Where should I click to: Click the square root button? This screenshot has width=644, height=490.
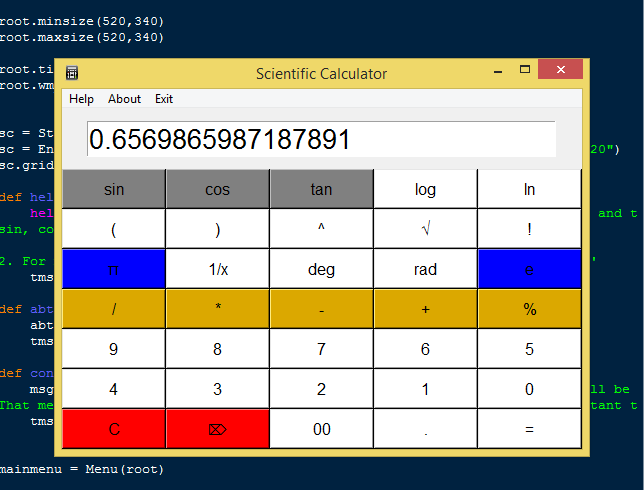pyautogui.click(x=426, y=229)
